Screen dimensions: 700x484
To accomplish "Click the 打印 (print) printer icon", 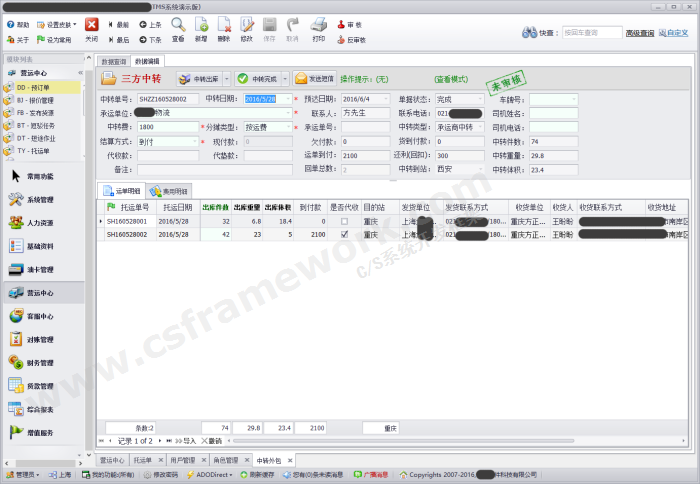I will pyautogui.click(x=318, y=27).
